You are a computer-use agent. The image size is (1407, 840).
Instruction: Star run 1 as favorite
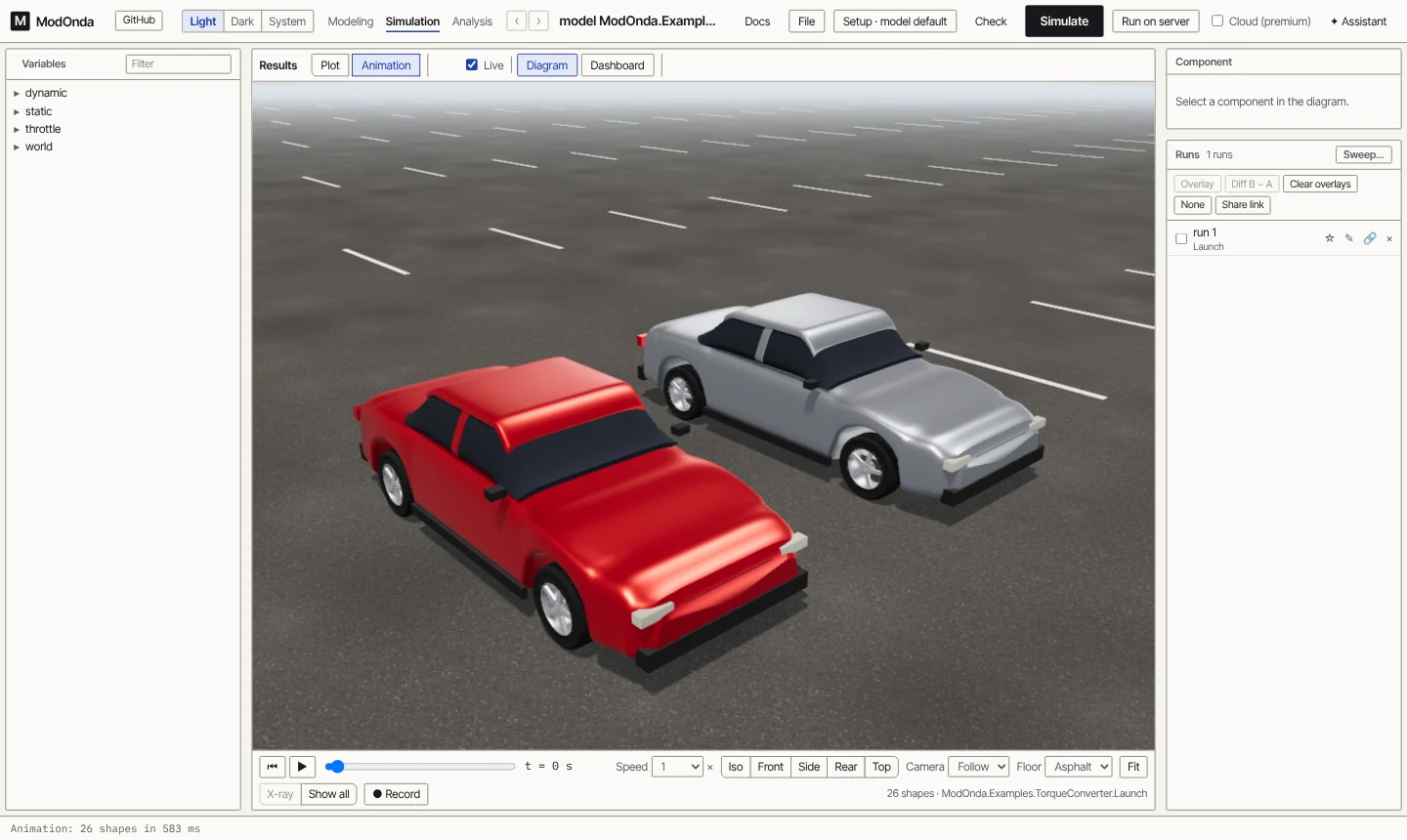tap(1329, 238)
